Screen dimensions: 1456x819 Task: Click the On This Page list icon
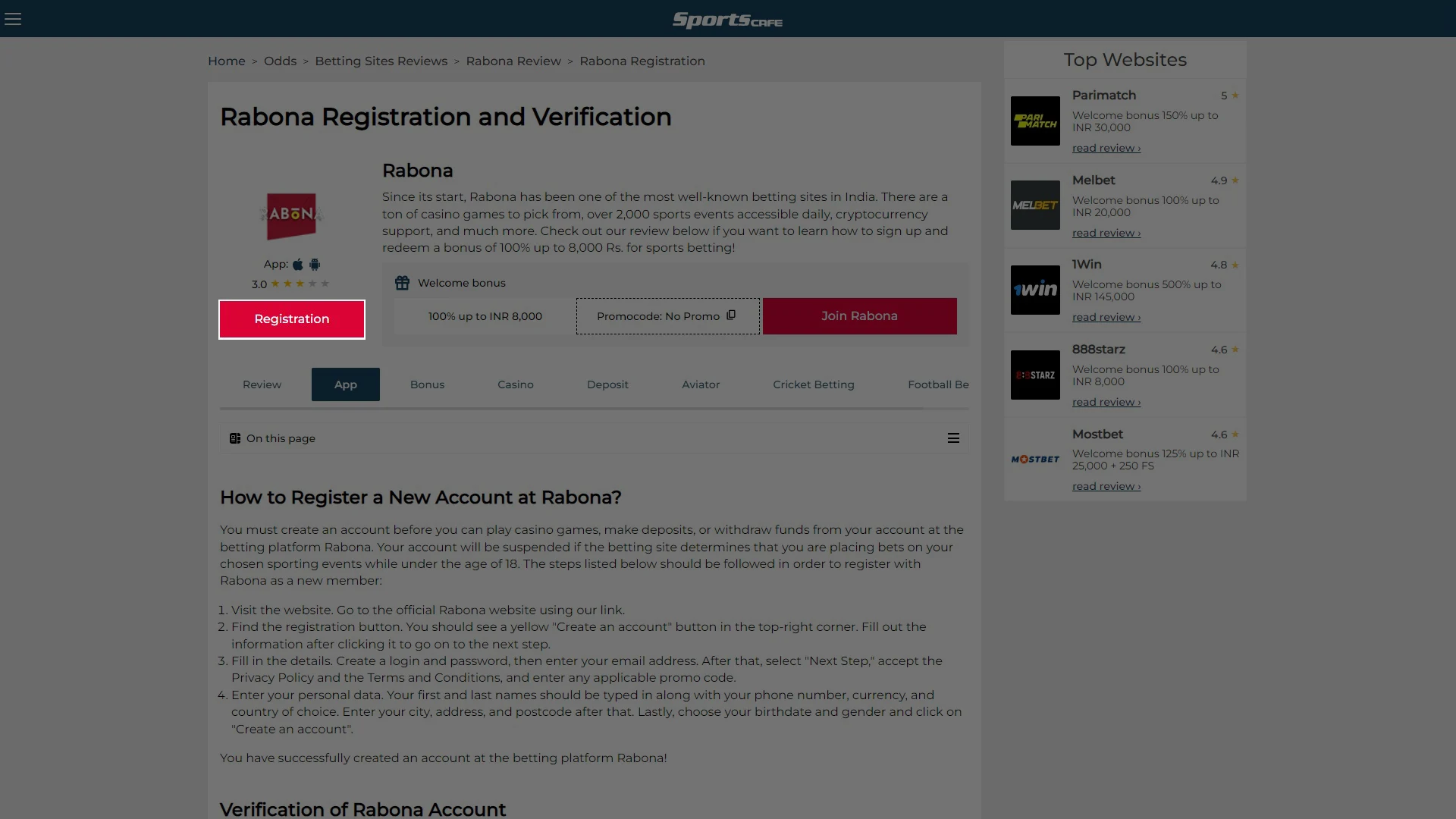(953, 438)
